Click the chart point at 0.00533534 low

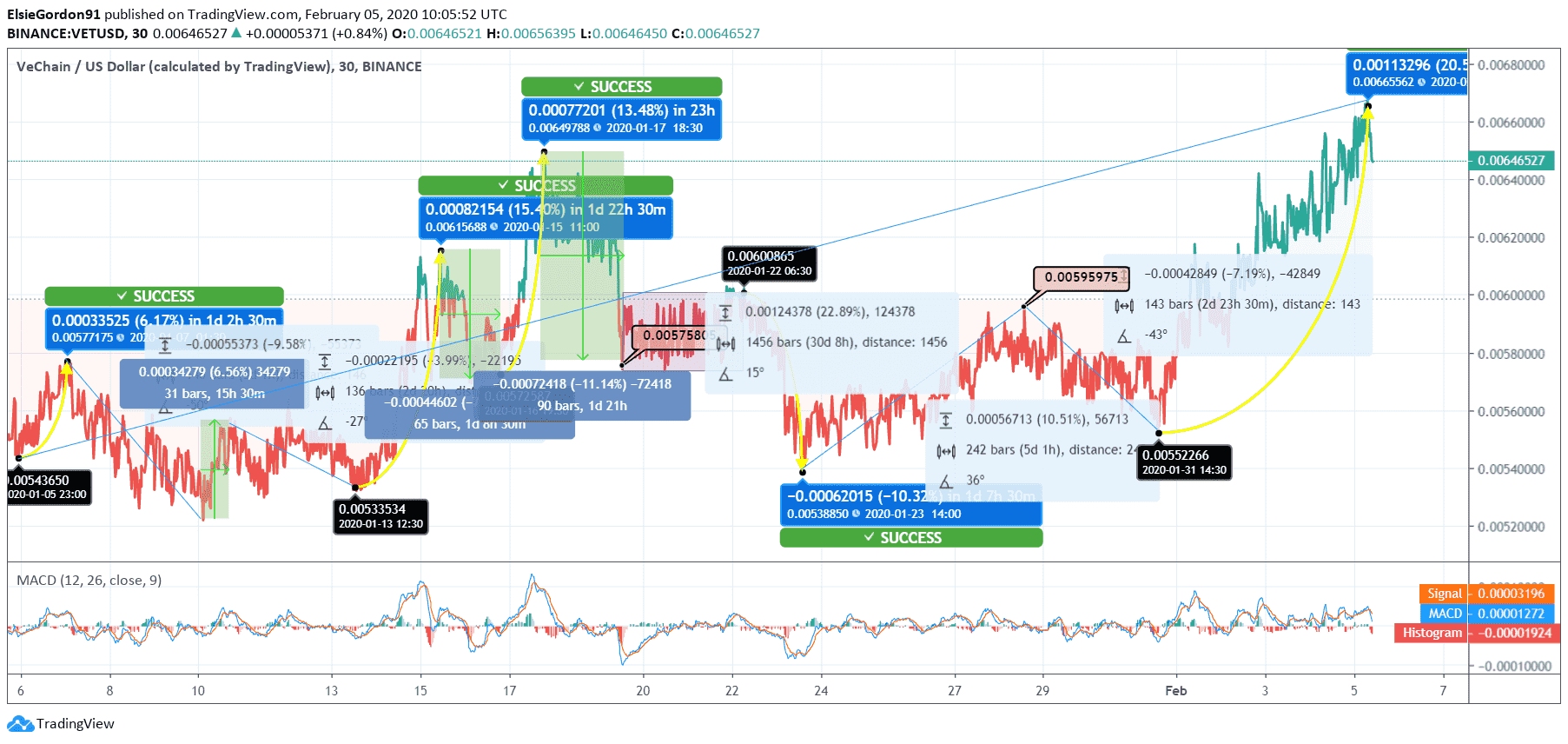(x=354, y=488)
